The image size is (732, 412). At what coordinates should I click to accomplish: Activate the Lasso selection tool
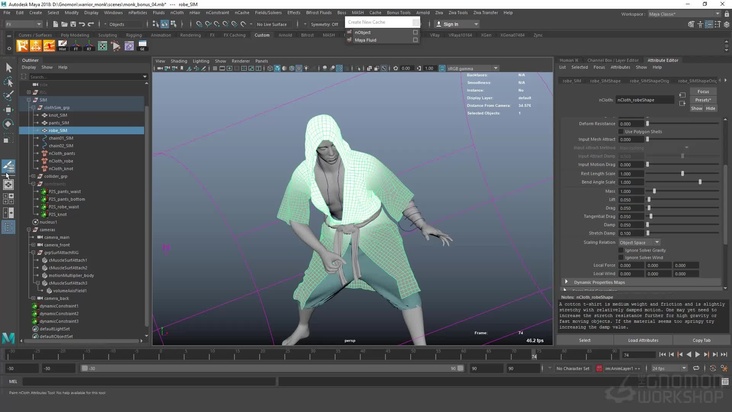[x=8, y=82]
